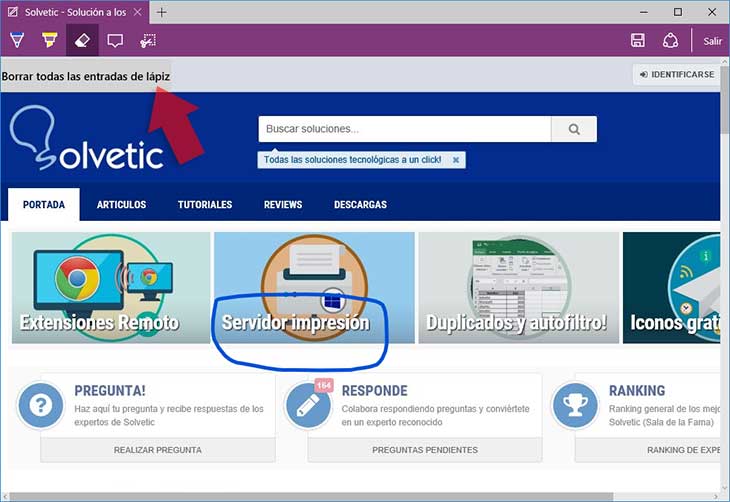
Task: Click the Solvetic logo
Action: [87, 137]
